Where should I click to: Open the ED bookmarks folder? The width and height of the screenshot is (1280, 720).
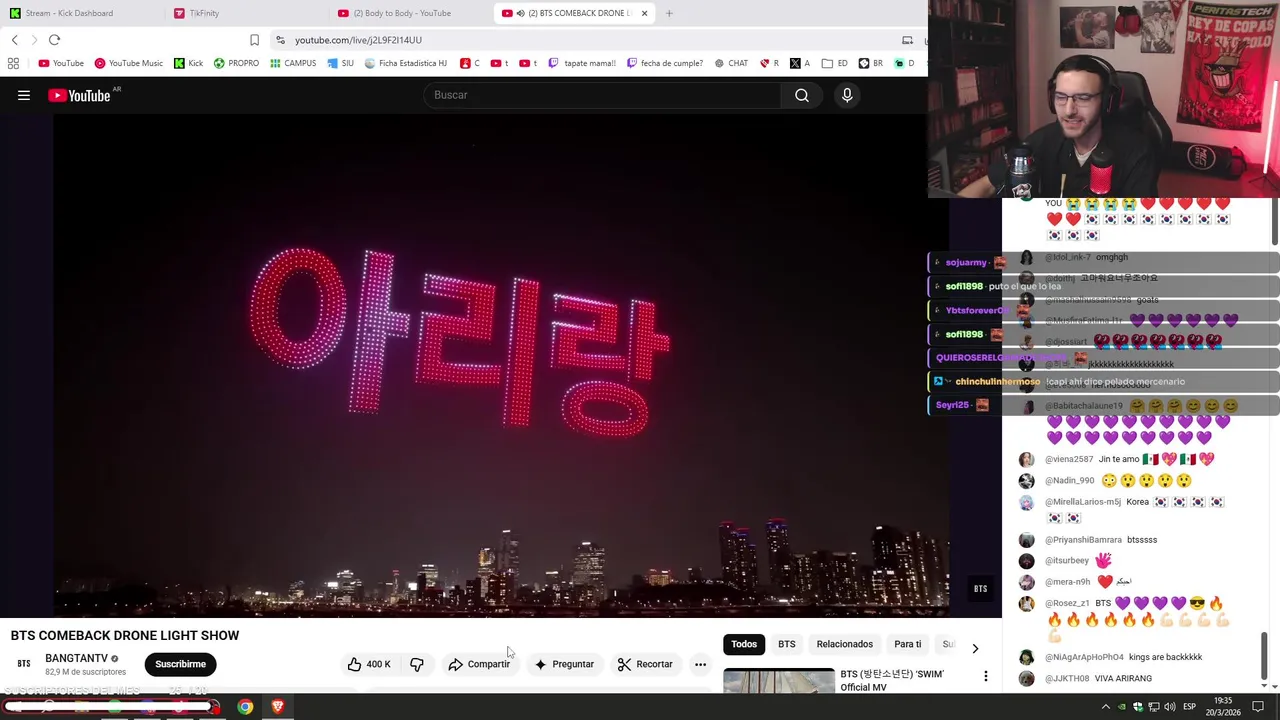click(834, 63)
